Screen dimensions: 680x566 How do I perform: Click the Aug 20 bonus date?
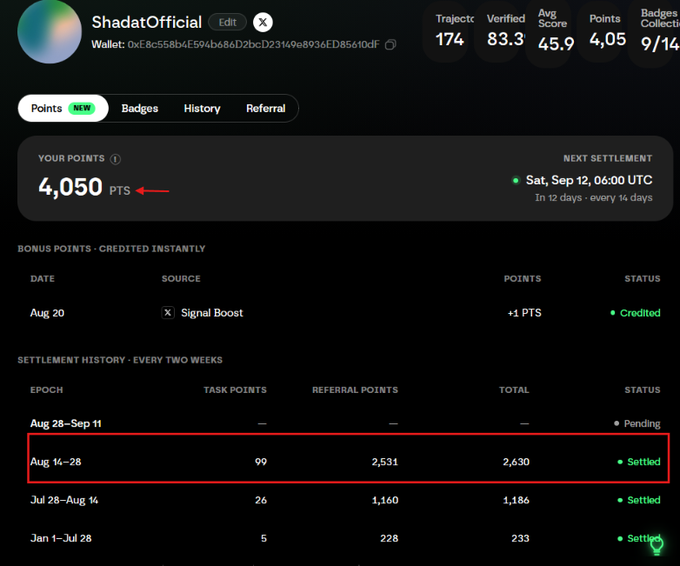[47, 313]
